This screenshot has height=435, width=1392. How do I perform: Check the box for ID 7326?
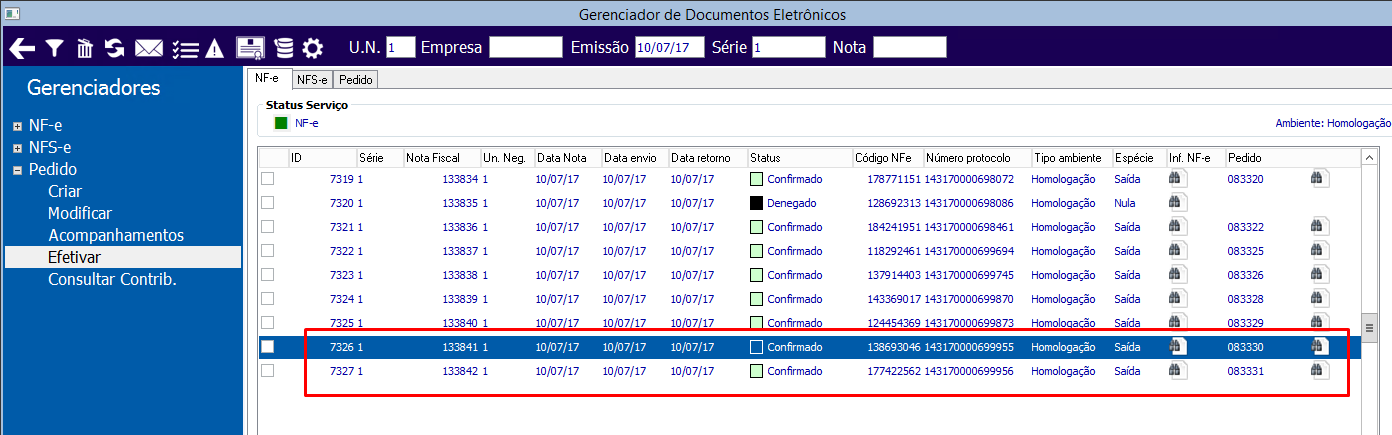click(x=267, y=347)
